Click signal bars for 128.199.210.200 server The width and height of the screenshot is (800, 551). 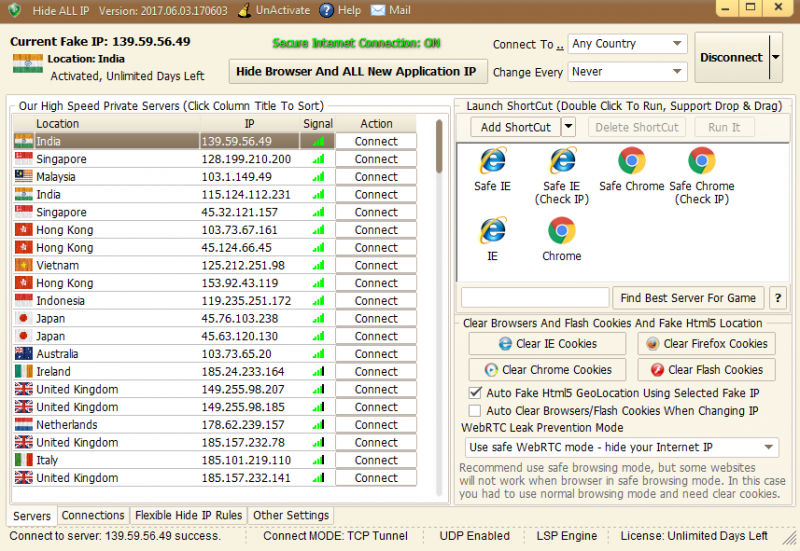point(318,159)
